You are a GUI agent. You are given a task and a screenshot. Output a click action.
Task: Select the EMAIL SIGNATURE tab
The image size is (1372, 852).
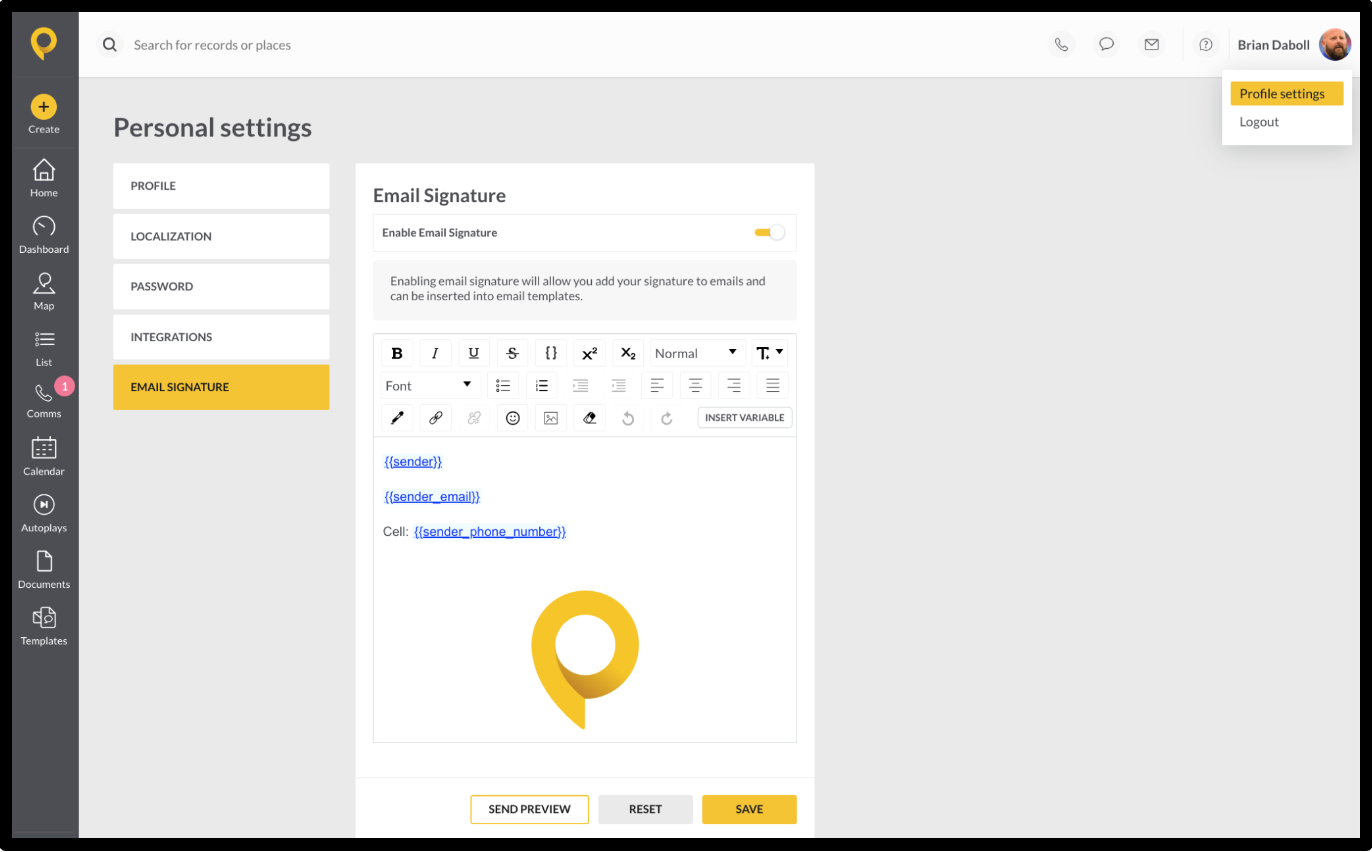pyautogui.click(x=221, y=387)
